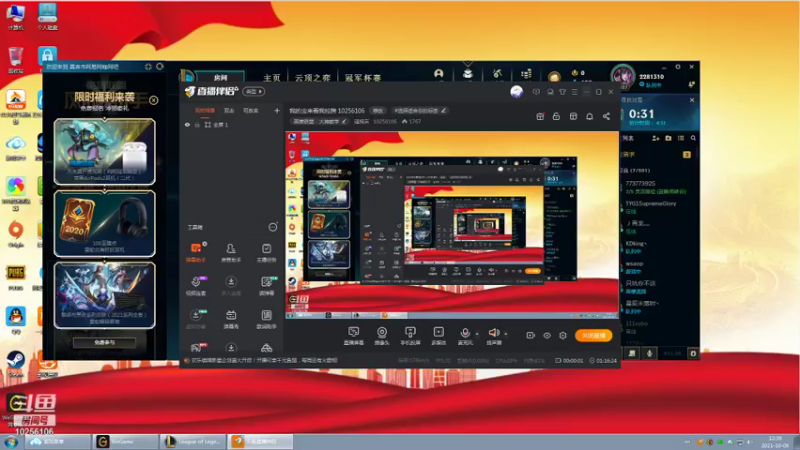
Task: Open the 主页 tab in League client
Action: click(272, 78)
